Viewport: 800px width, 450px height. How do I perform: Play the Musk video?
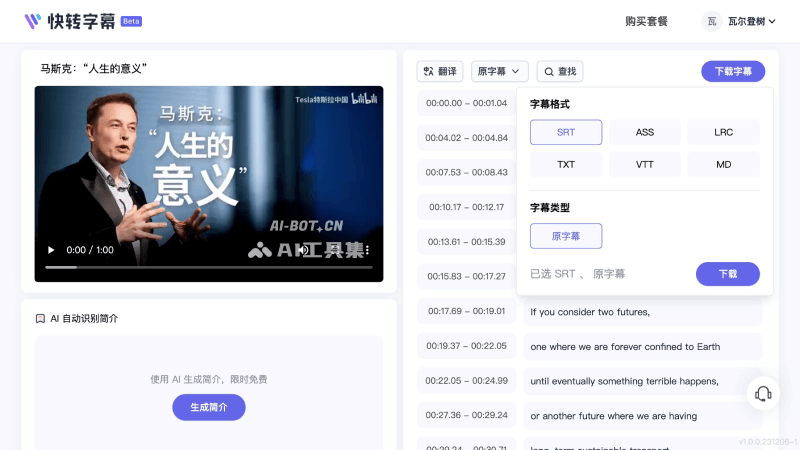tap(50, 250)
